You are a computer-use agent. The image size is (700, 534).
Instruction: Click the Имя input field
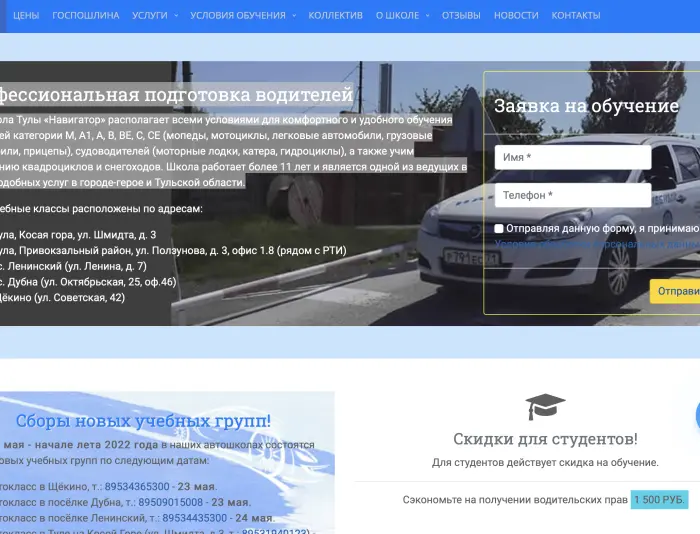tap(572, 158)
